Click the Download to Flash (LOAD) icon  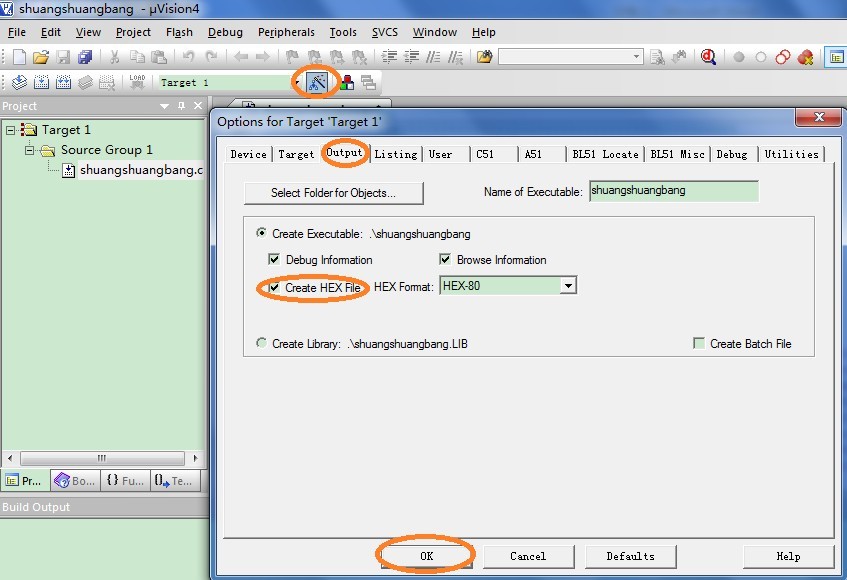pos(137,82)
